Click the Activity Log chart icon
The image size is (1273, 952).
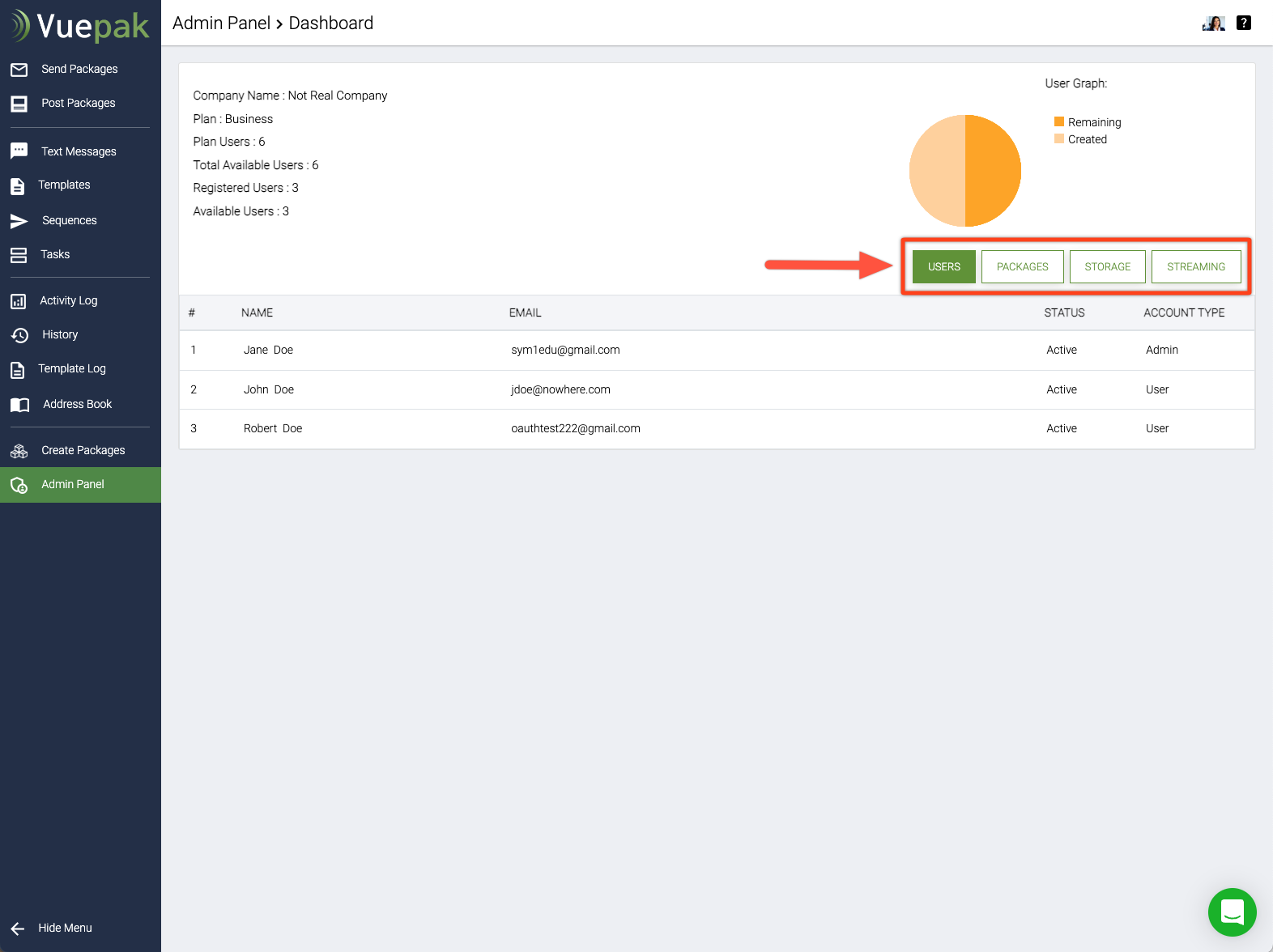click(19, 301)
